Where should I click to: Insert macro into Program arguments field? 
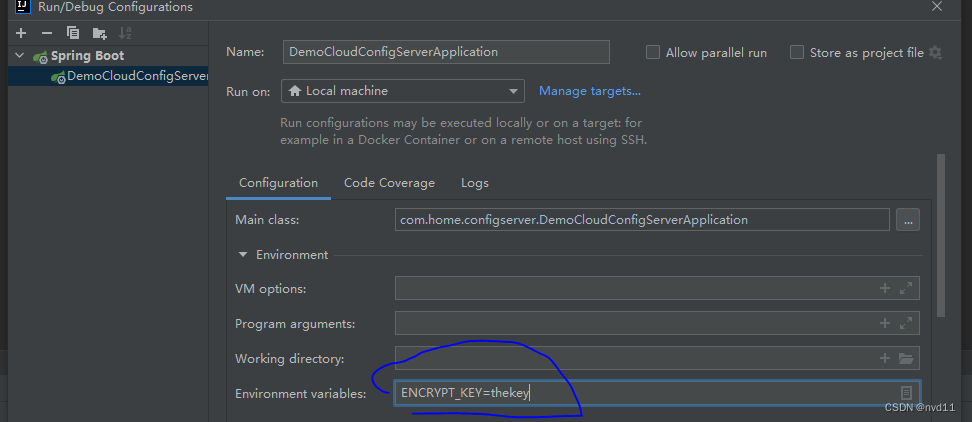(884, 323)
